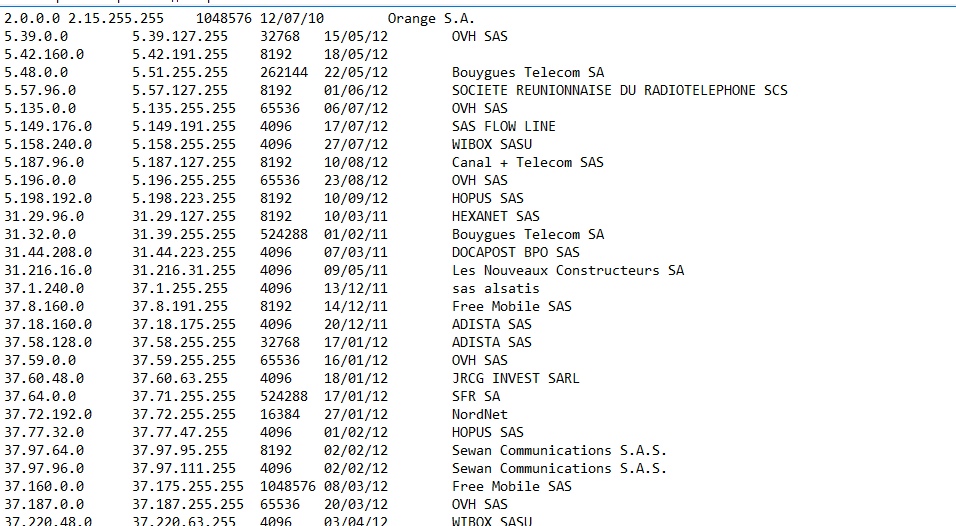Viewport: 956px width, 526px height.
Task: Click IP address 5.39.0.0
Action: pos(36,37)
